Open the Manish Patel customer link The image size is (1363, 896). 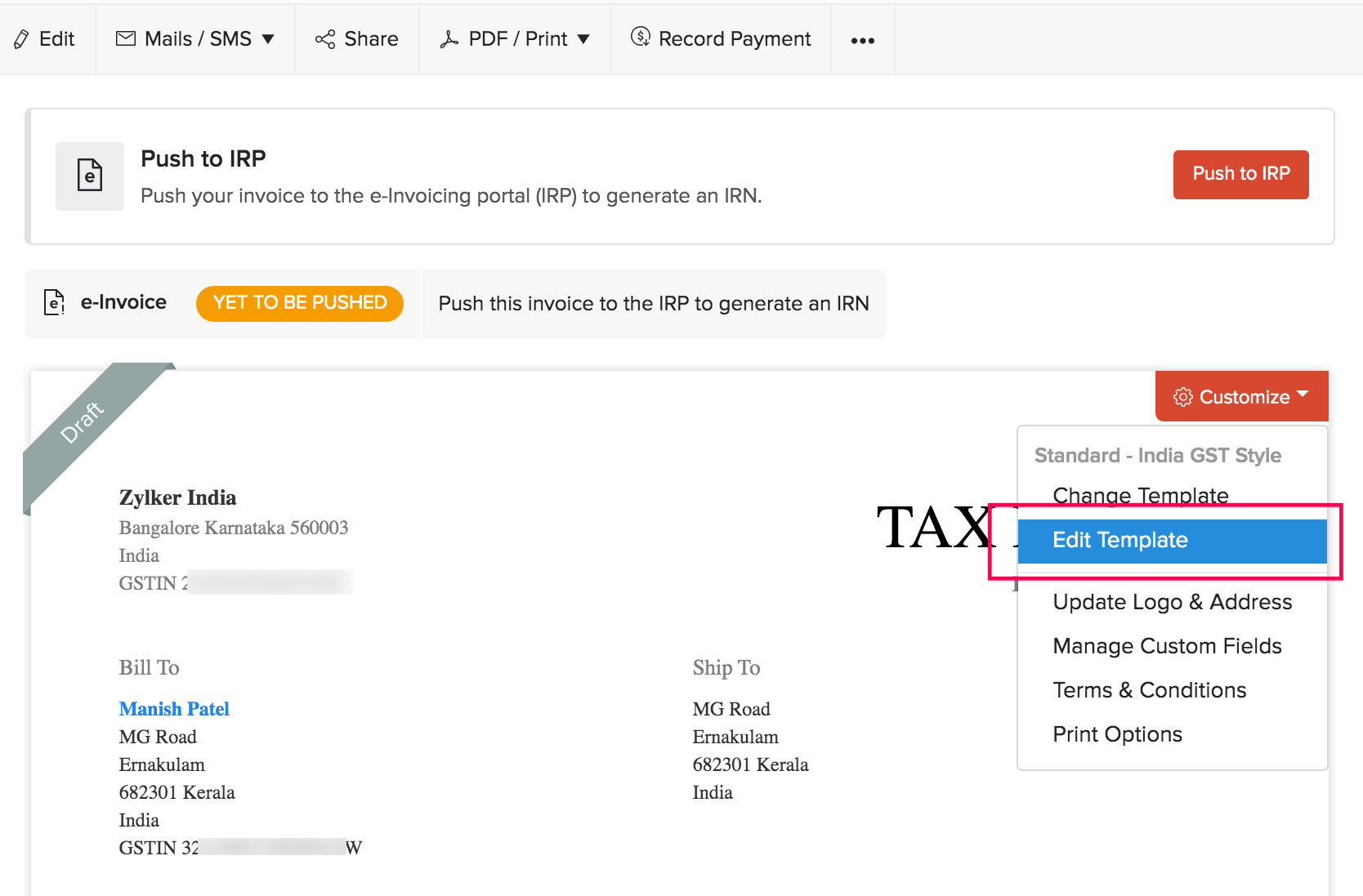[x=174, y=709]
